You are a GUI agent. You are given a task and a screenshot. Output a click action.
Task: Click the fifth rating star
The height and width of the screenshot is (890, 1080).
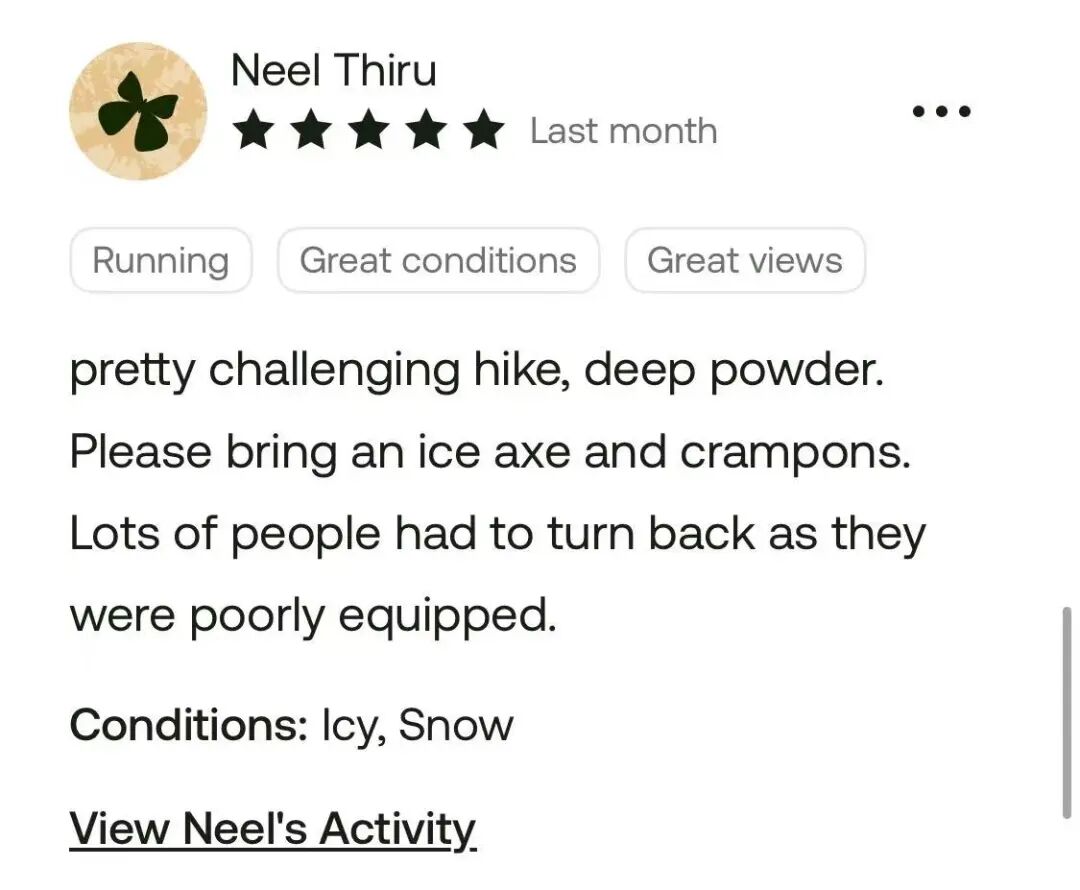point(485,131)
